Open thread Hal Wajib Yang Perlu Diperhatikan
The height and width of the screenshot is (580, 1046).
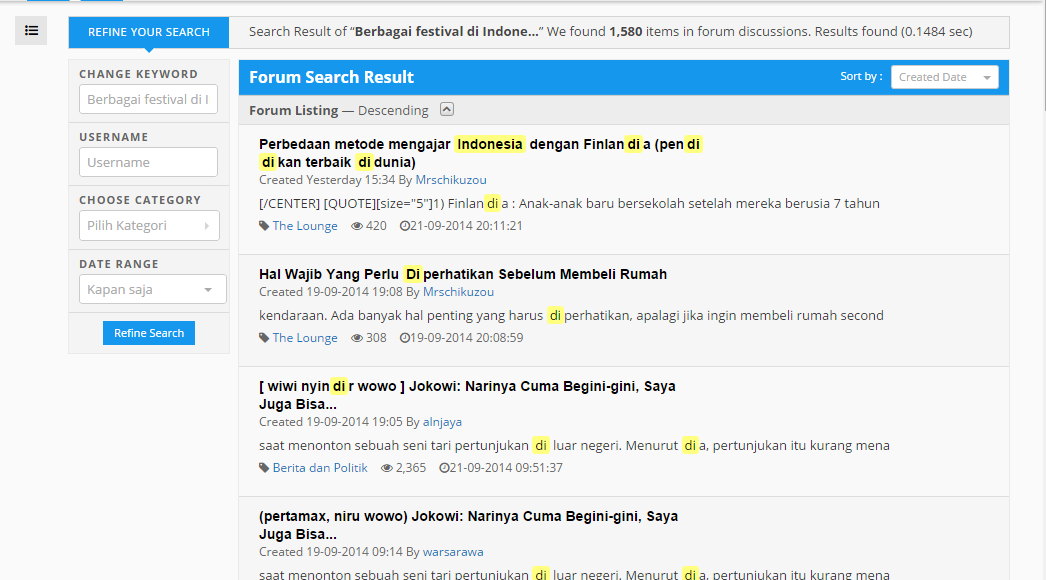463,274
